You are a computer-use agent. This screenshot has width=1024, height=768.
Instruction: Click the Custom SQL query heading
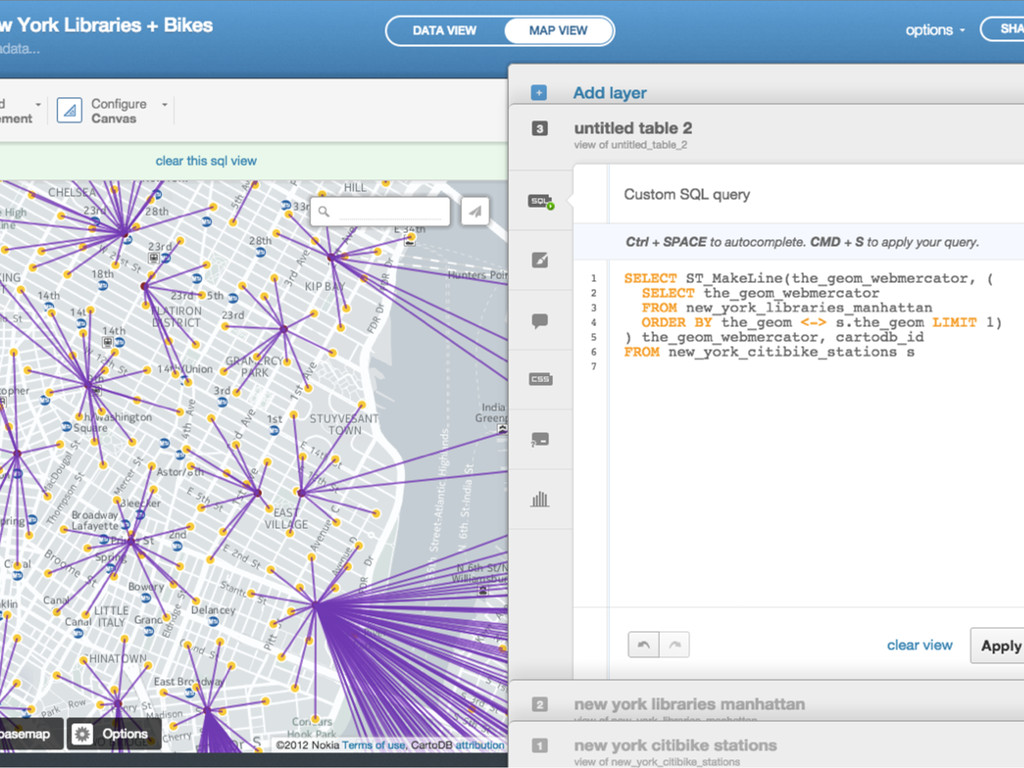pyautogui.click(x=686, y=195)
